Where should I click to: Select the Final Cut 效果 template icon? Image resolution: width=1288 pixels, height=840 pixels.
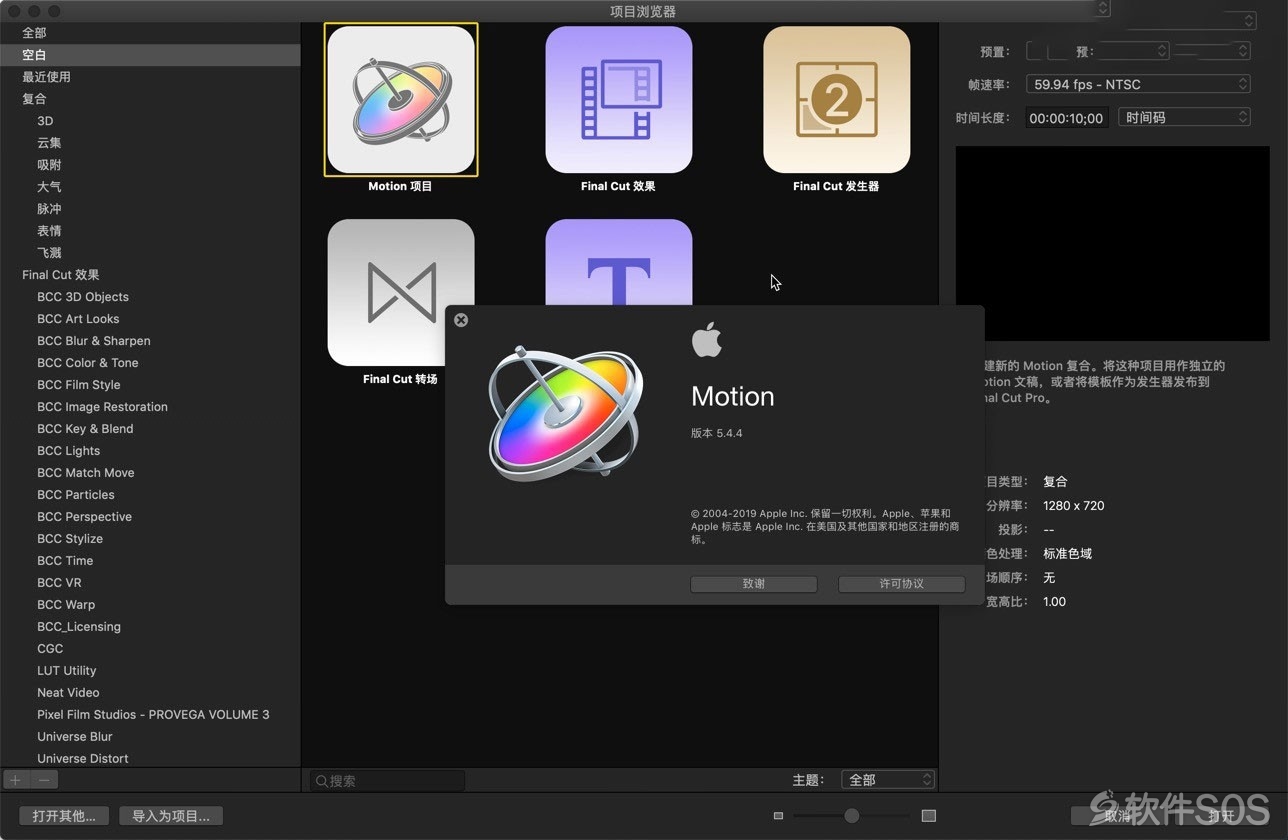(x=619, y=100)
